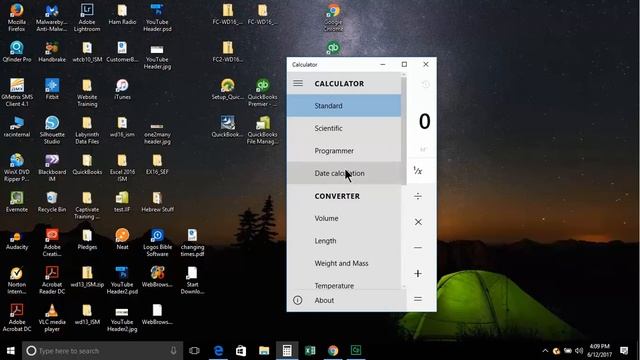Image resolution: width=640 pixels, height=360 pixels.
Task: Open Task View from the taskbar
Action: click(x=194, y=351)
